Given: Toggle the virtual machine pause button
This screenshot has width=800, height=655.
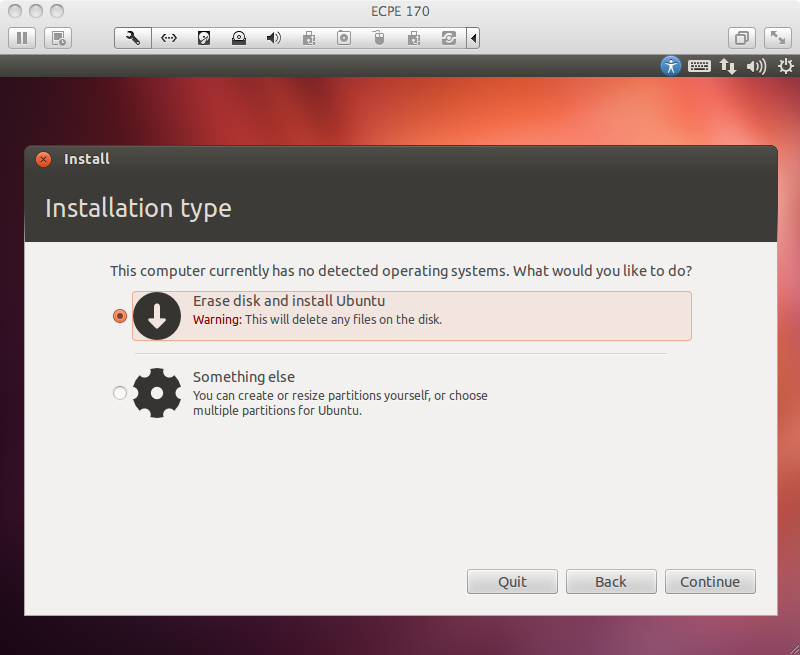Looking at the screenshot, I should (x=22, y=37).
